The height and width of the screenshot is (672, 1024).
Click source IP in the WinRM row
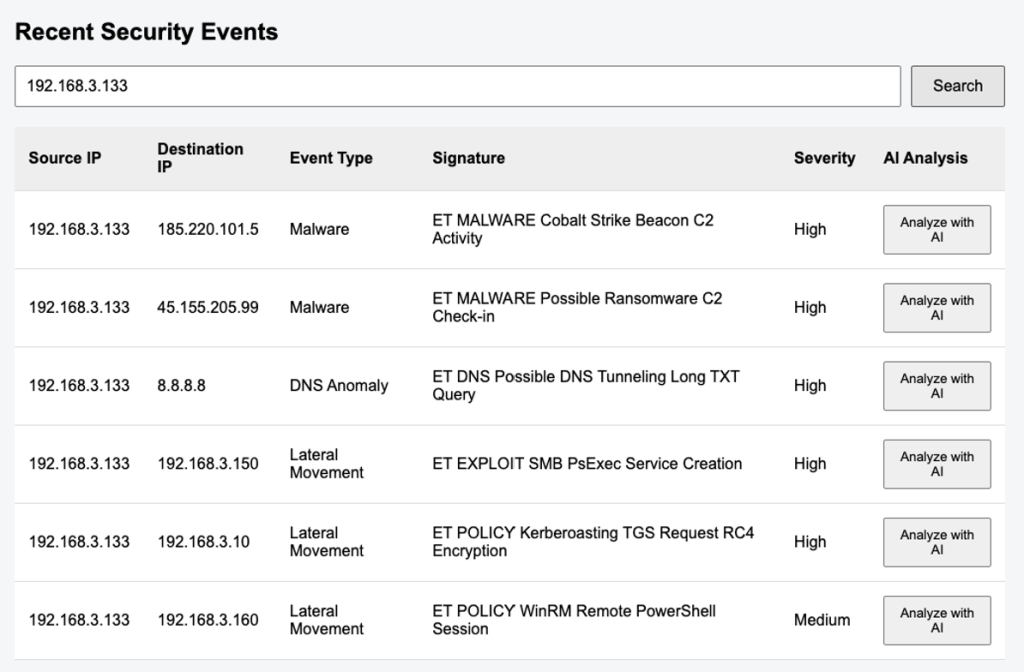tap(79, 620)
